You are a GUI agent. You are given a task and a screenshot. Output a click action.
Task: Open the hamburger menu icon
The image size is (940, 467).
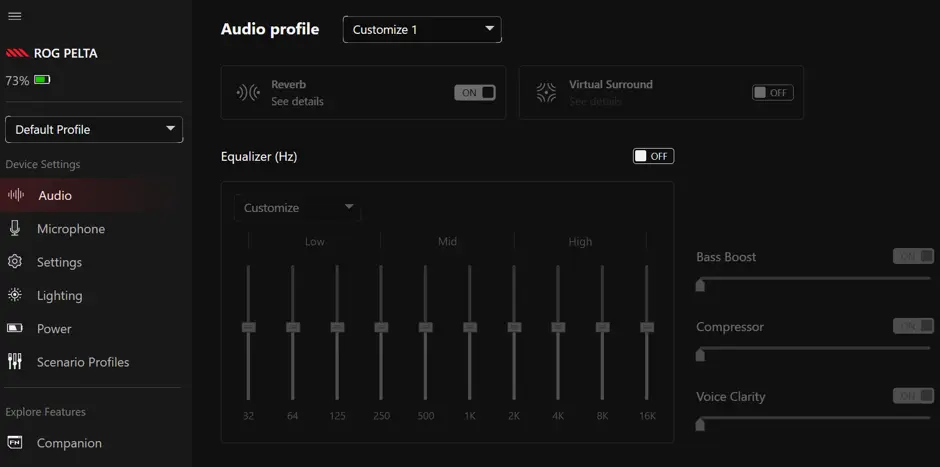(x=14, y=16)
